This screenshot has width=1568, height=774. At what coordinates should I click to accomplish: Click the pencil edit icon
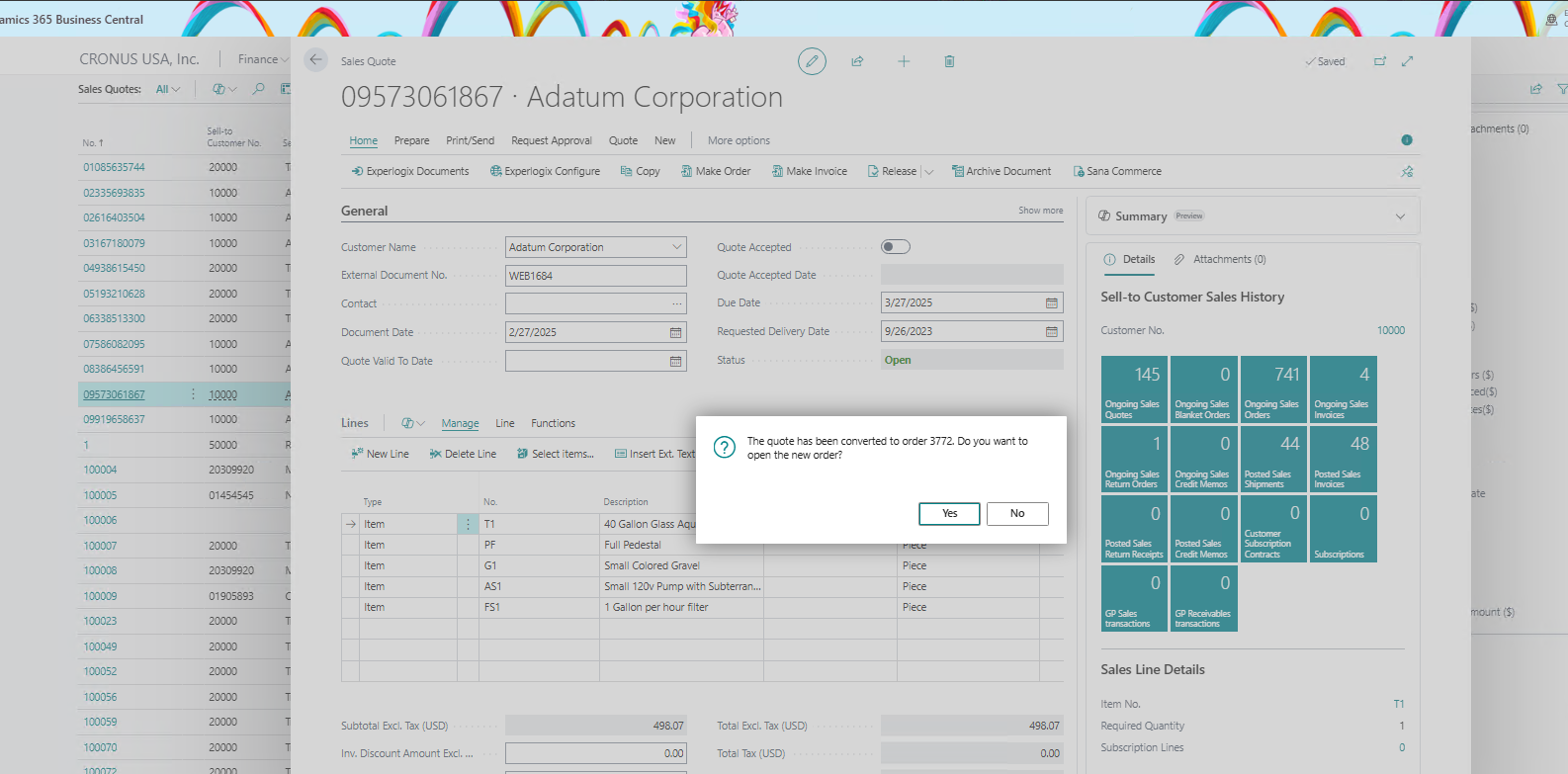812,61
